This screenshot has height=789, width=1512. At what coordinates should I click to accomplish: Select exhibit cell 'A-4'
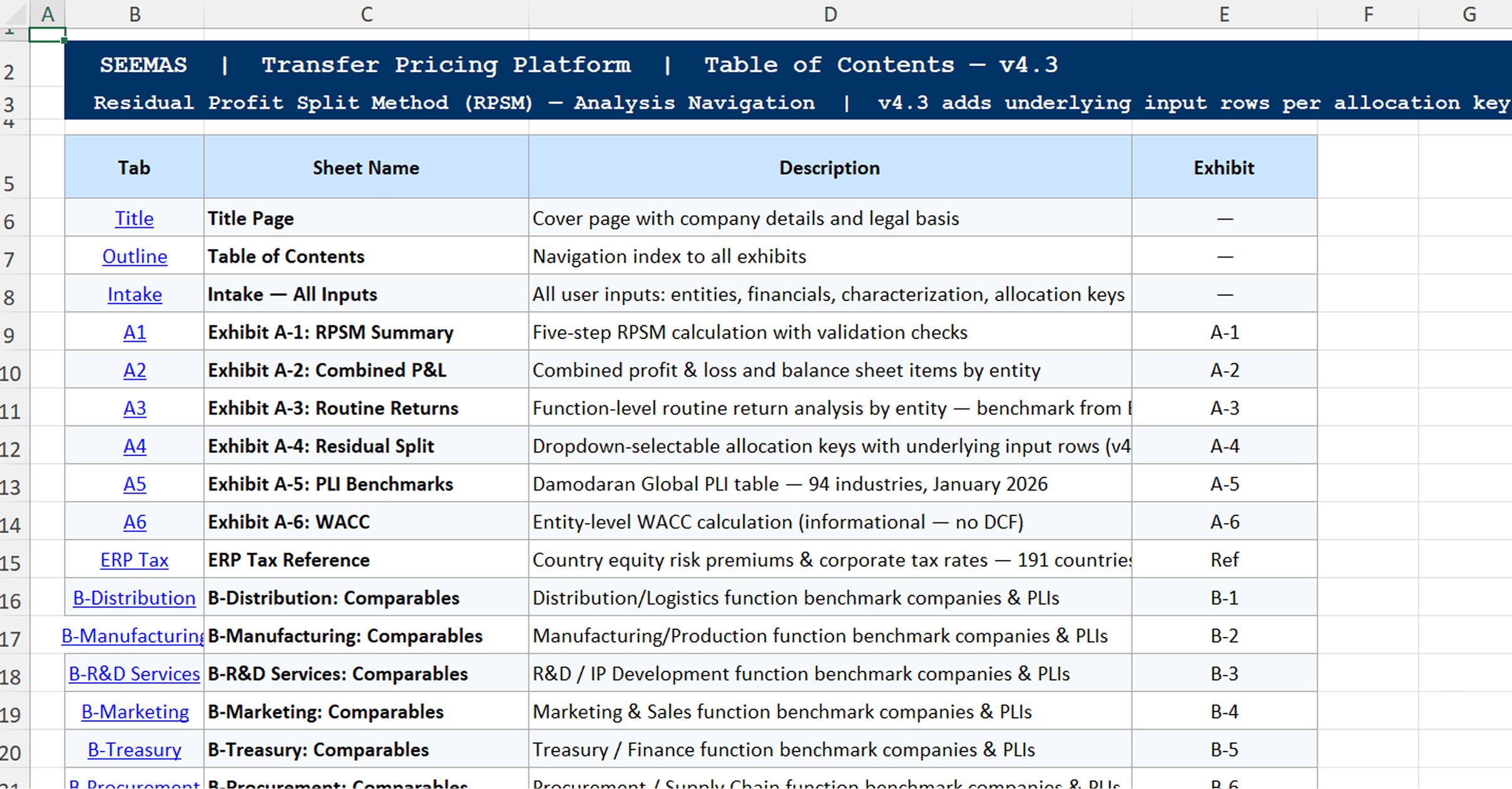point(1224,445)
